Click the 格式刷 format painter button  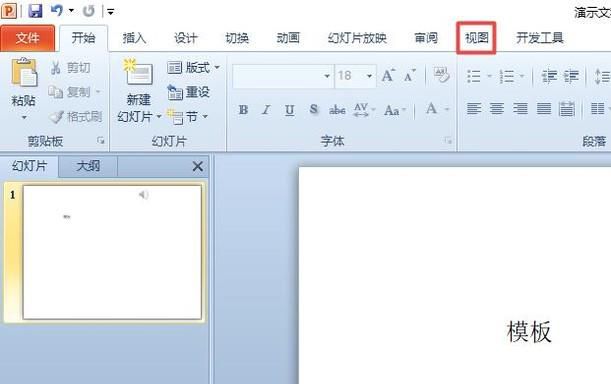[x=76, y=117]
